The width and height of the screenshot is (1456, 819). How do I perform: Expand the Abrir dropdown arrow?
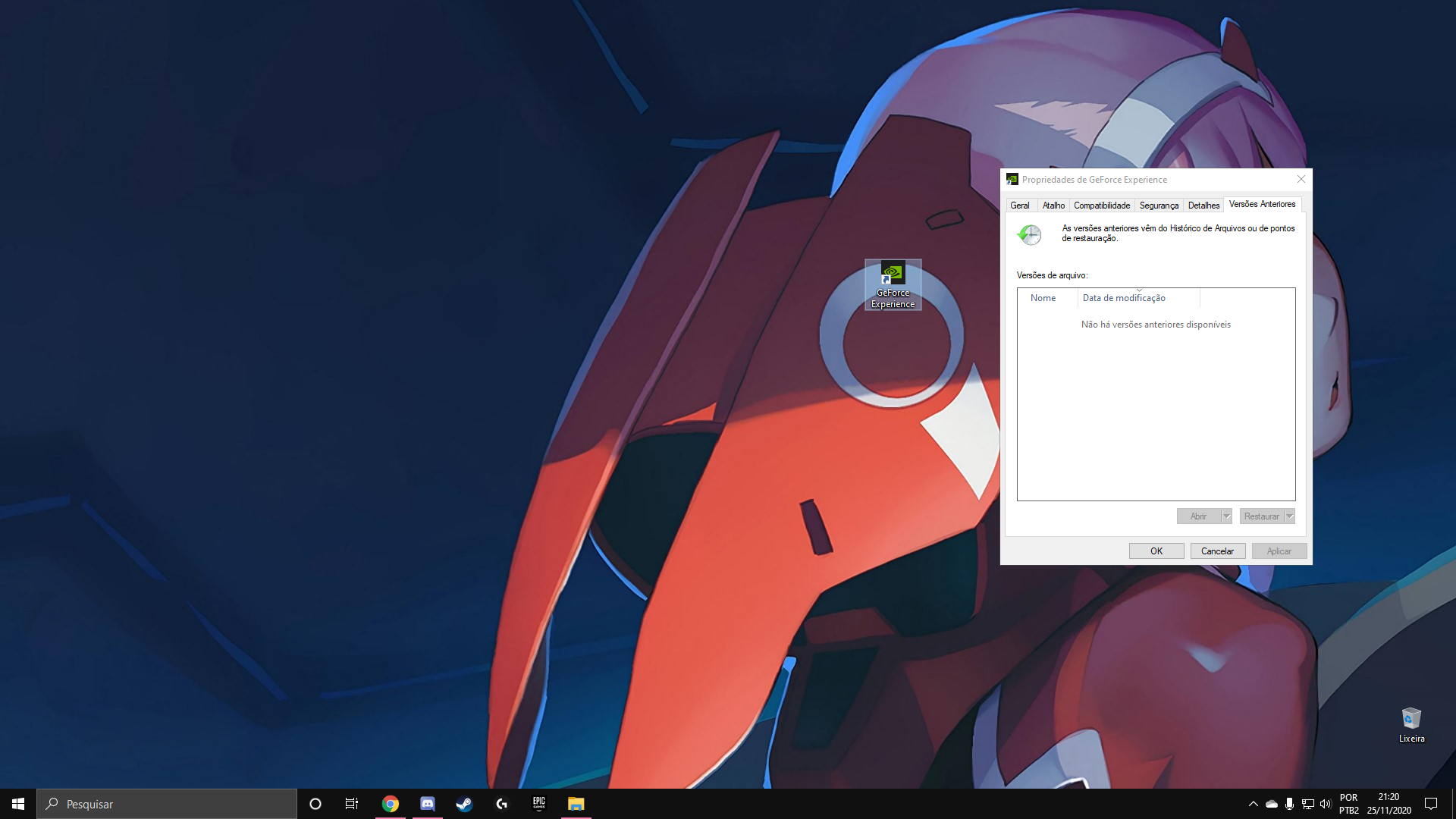pyautogui.click(x=1226, y=516)
